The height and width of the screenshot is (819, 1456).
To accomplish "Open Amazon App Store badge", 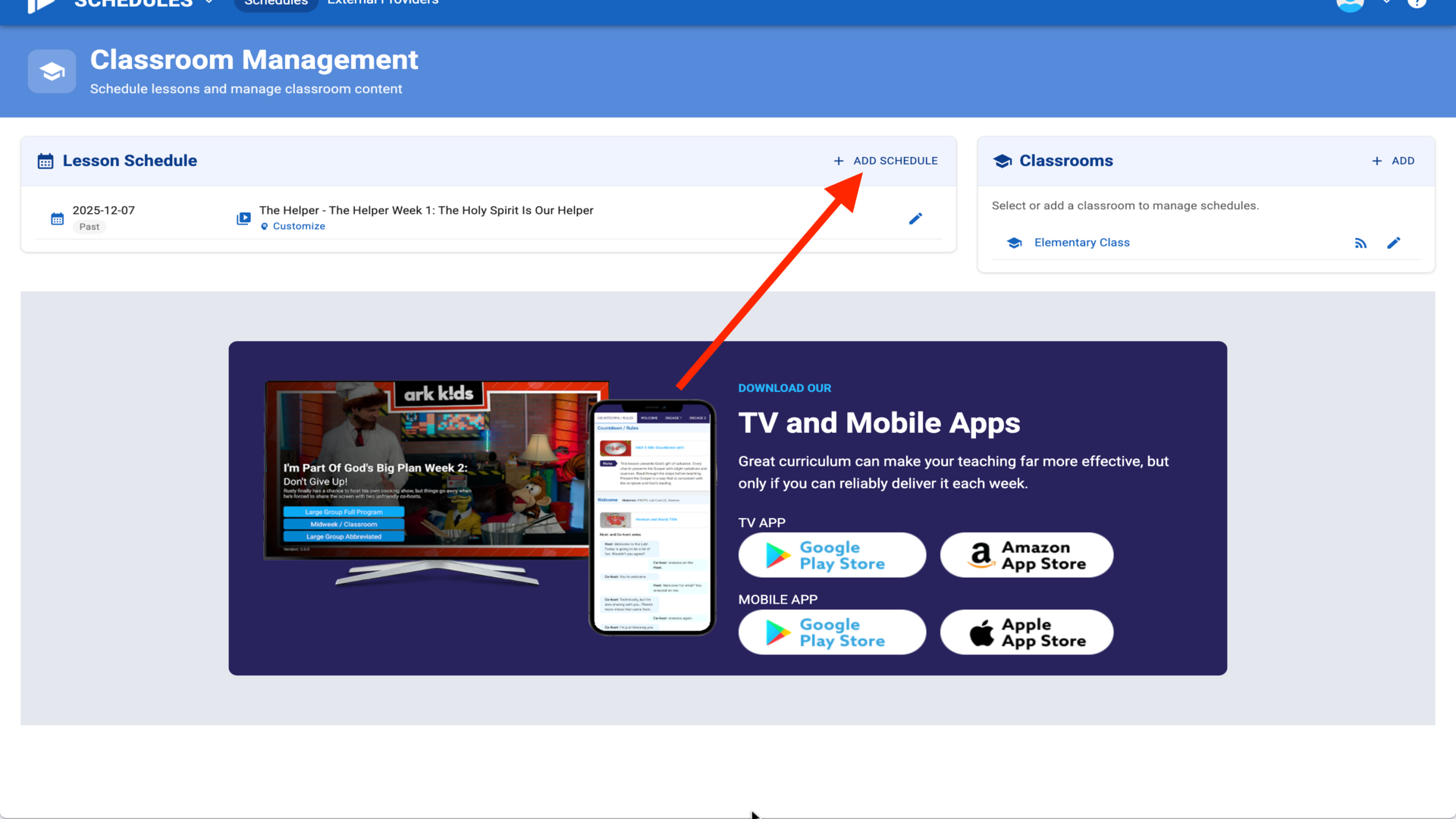I will (1026, 555).
